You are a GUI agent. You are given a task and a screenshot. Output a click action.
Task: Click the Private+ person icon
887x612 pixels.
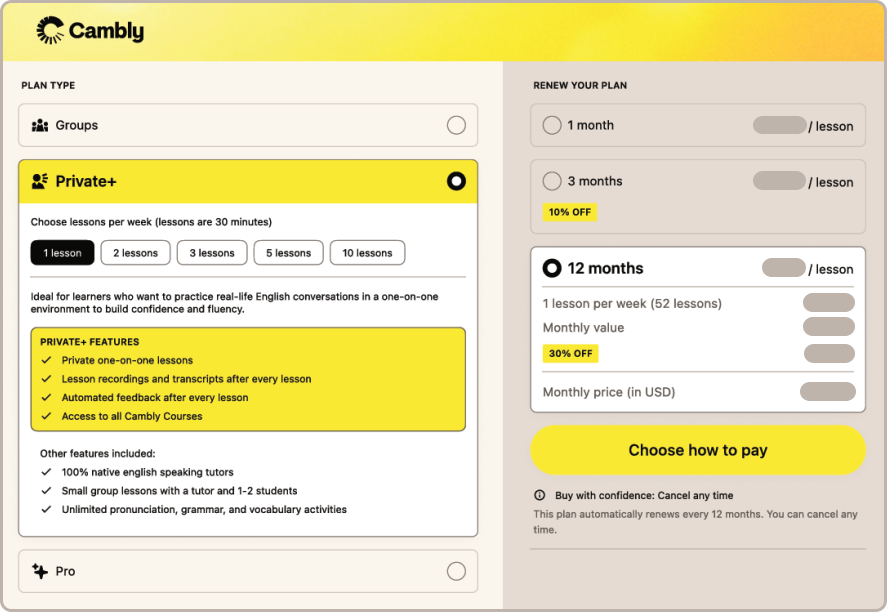38,181
